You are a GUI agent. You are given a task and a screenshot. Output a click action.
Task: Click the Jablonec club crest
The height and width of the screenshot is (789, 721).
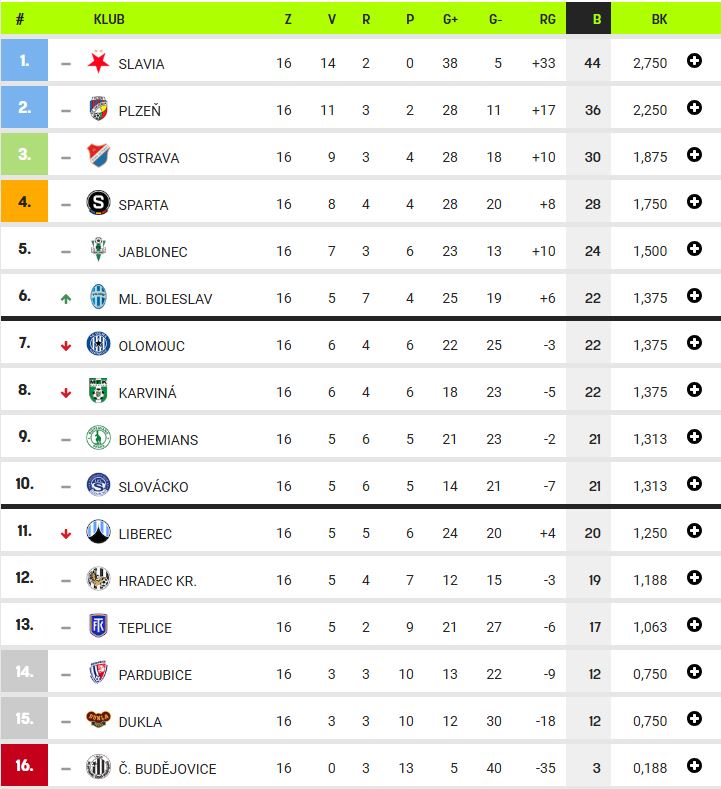pyautogui.click(x=98, y=249)
